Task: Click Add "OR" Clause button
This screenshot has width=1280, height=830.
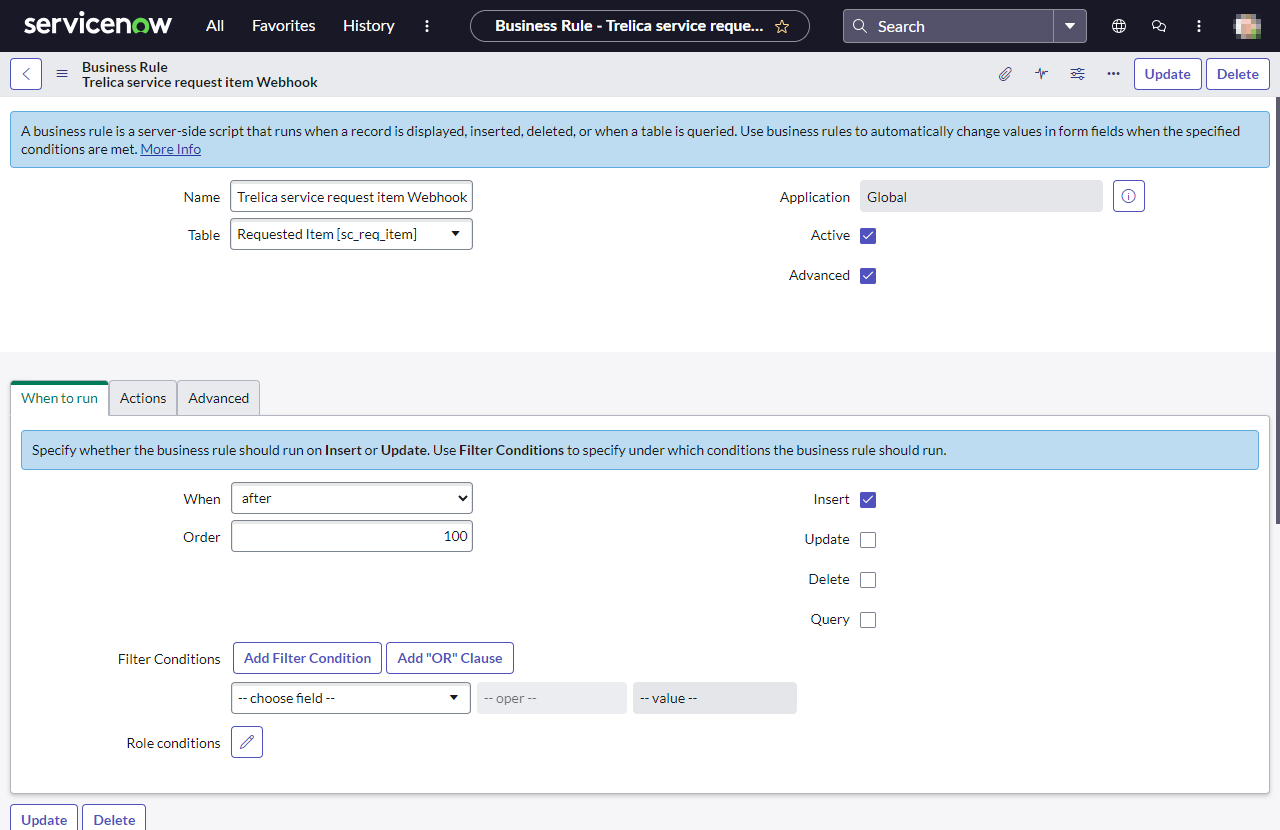Action: [450, 658]
